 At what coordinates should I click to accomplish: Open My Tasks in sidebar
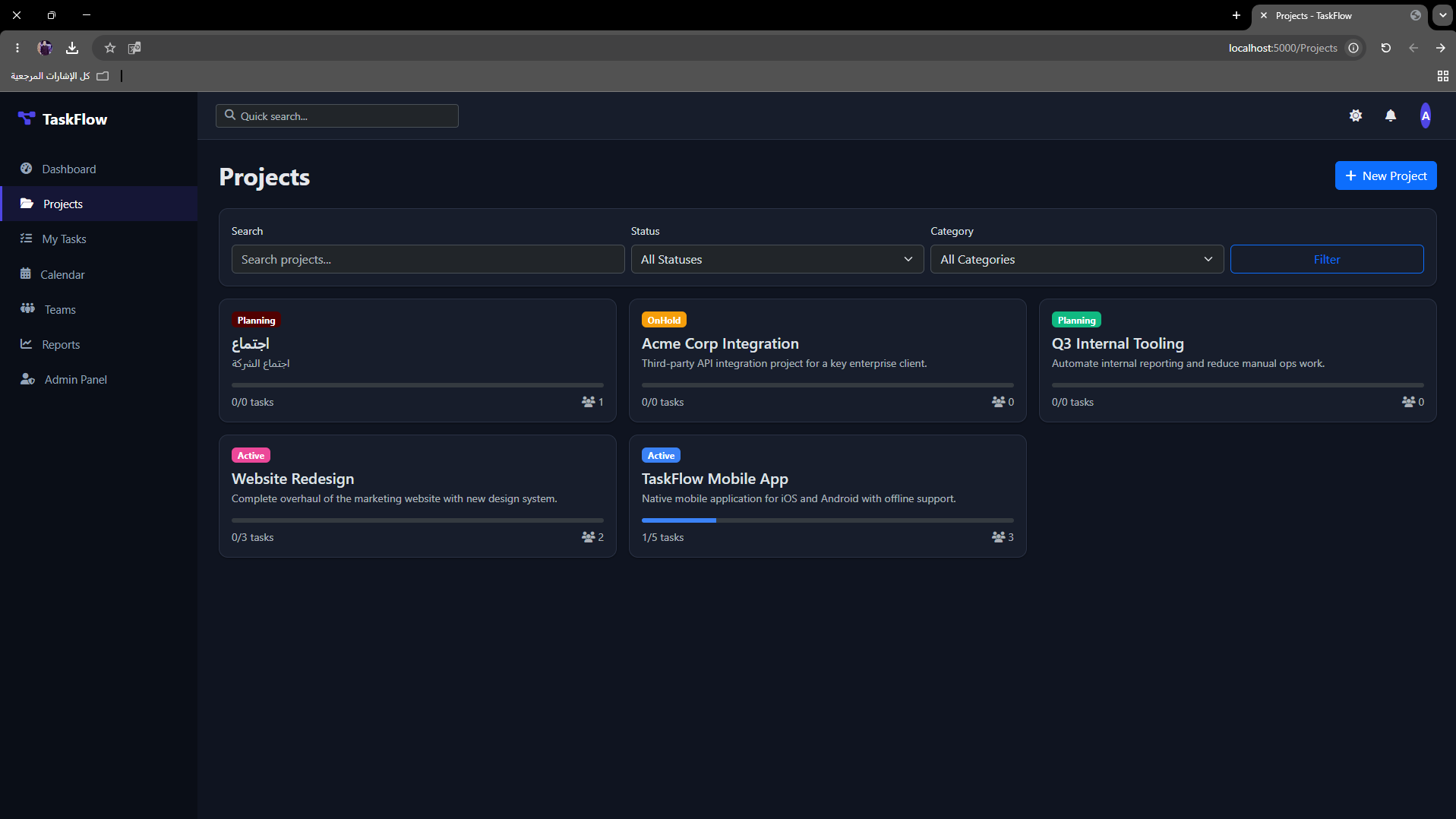coord(99,239)
